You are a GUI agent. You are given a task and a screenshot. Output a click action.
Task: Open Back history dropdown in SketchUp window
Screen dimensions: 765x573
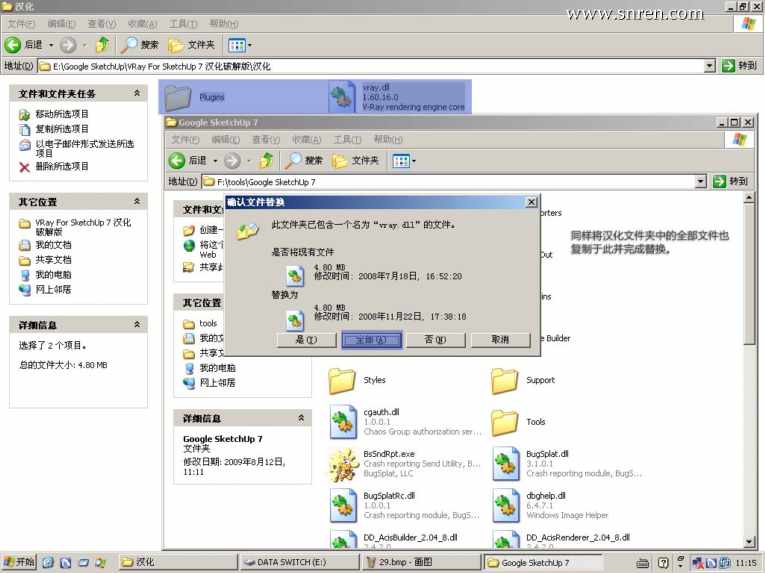(215, 161)
